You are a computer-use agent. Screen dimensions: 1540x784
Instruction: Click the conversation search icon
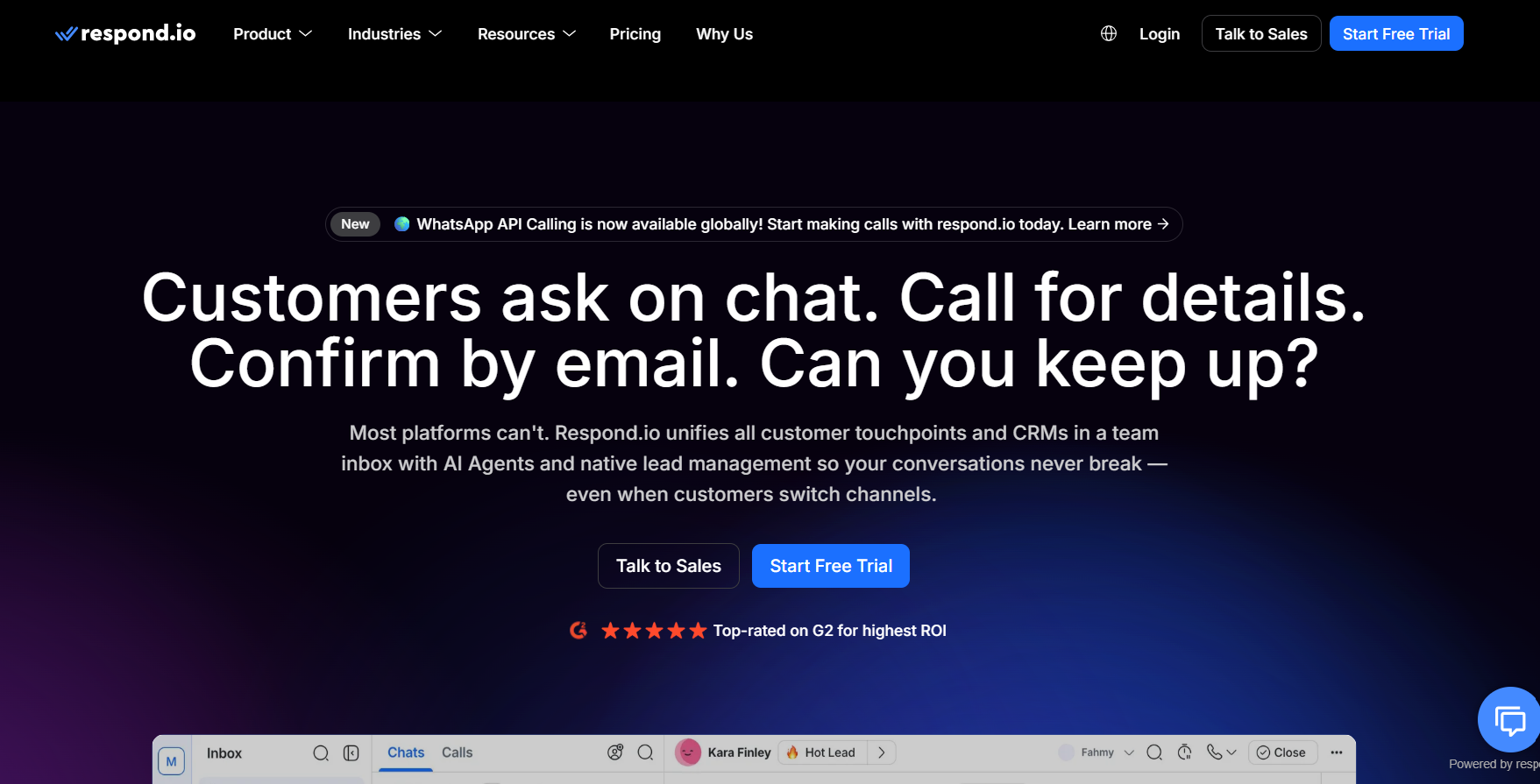click(1154, 752)
